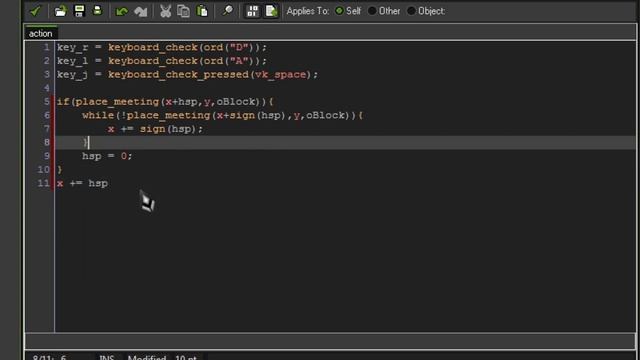Click line number 1 in the gutter
The height and width of the screenshot is (360, 640).
47,47
